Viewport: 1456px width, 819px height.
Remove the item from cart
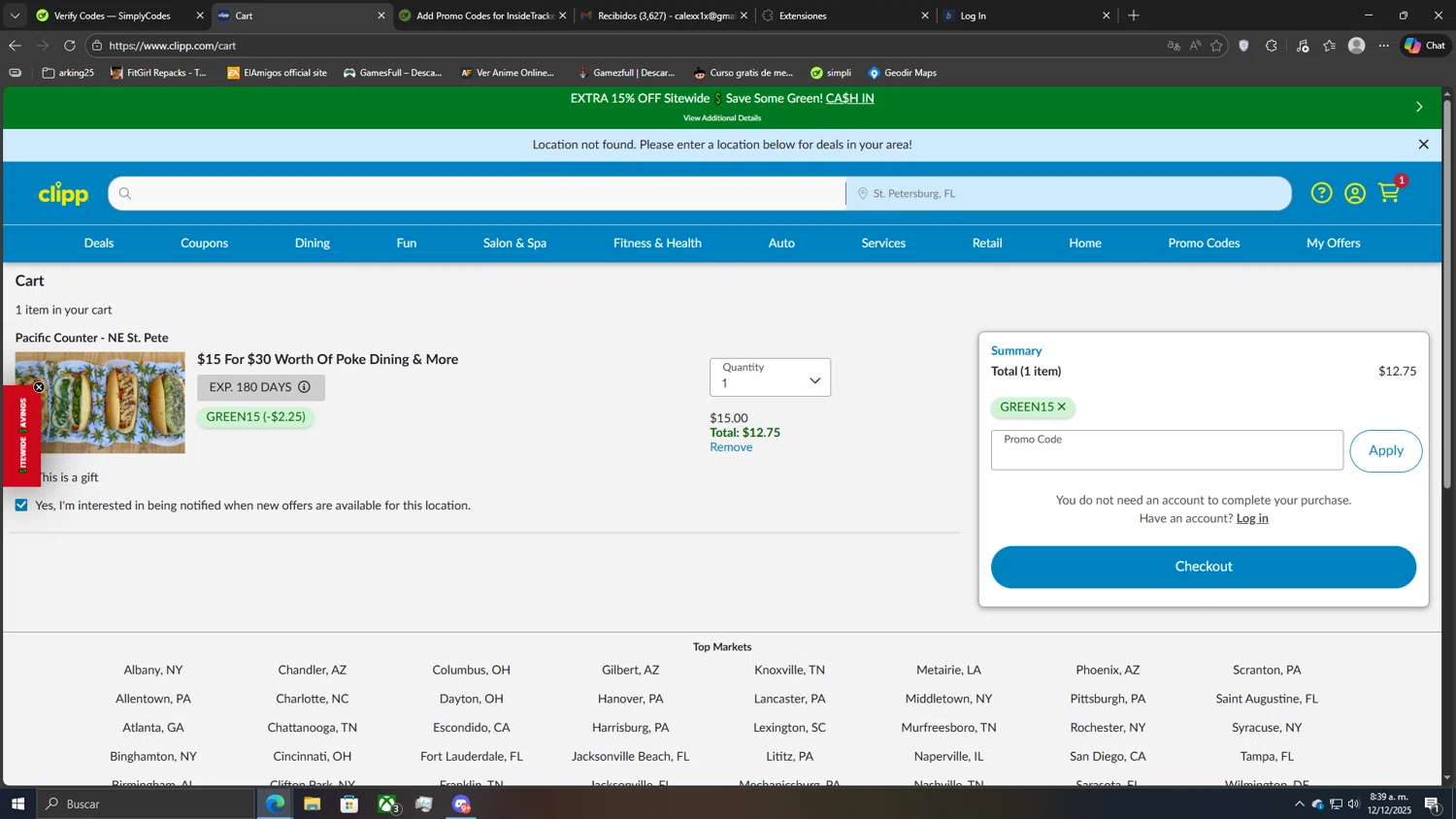click(x=731, y=447)
